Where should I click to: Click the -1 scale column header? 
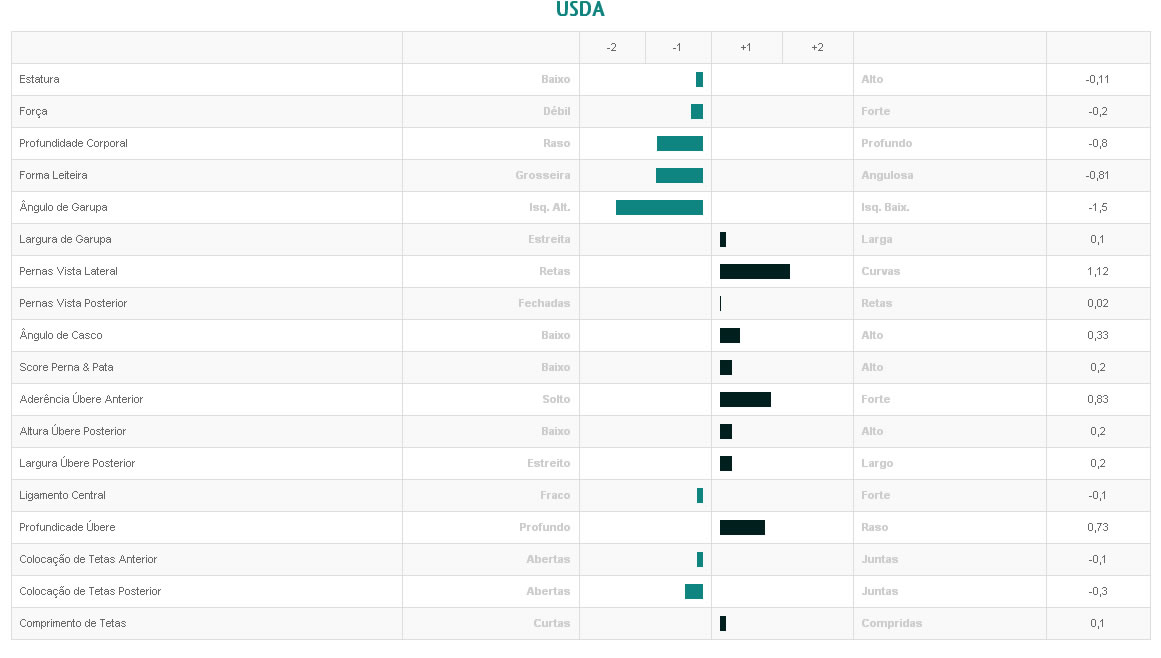(677, 48)
